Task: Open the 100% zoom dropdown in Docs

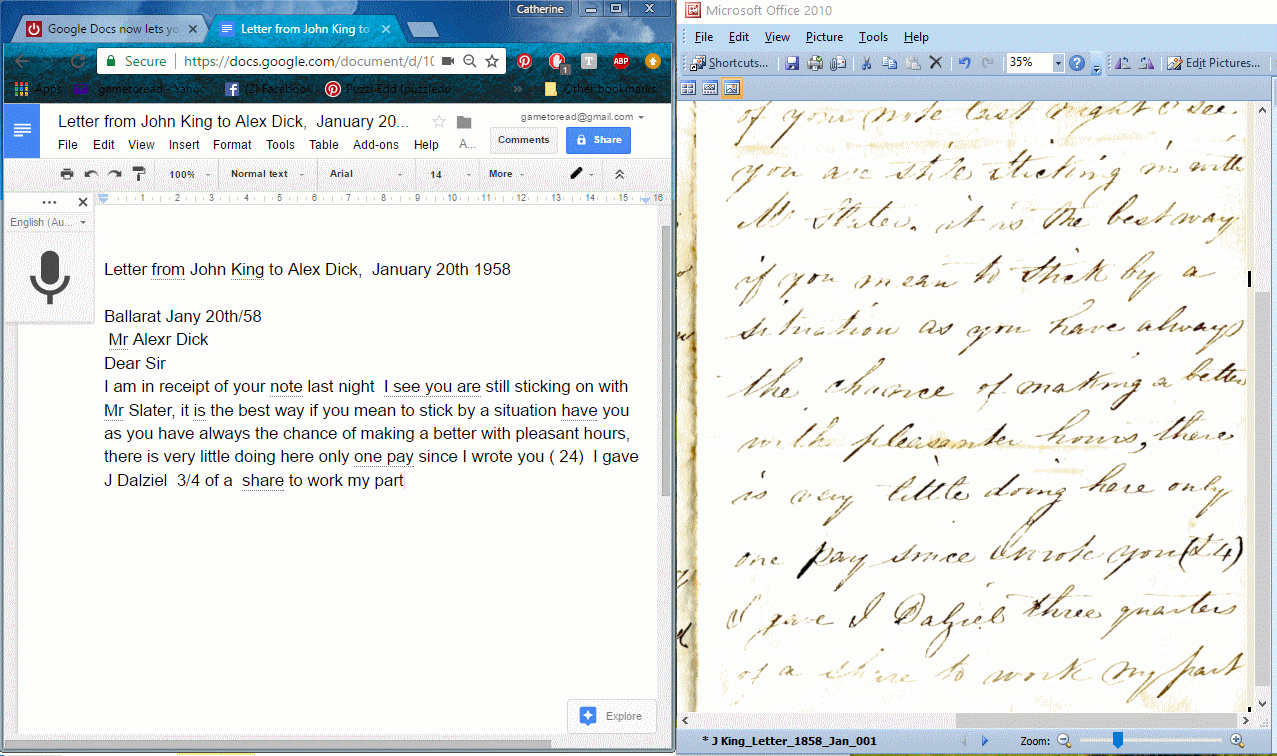Action: pyautogui.click(x=189, y=174)
